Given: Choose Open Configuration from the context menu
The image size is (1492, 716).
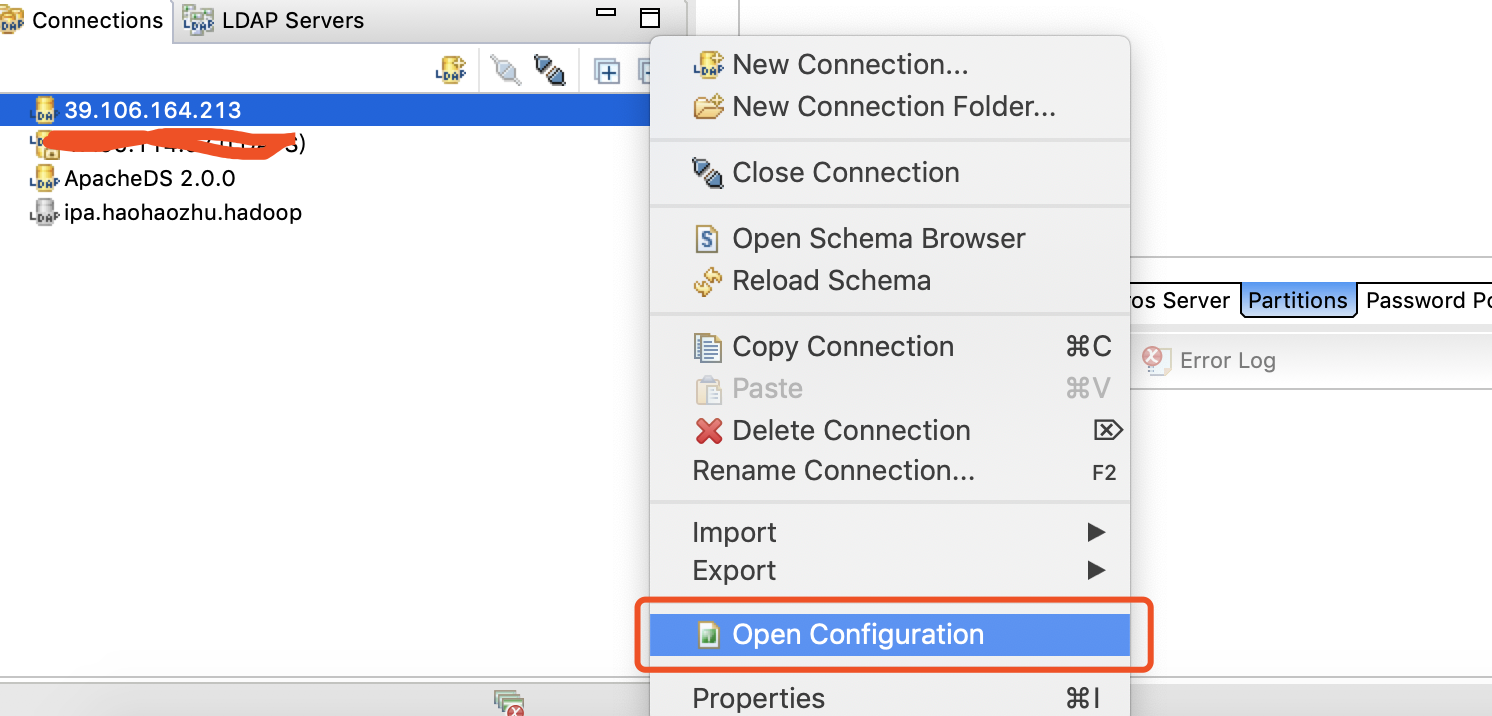Looking at the screenshot, I should pos(857,634).
